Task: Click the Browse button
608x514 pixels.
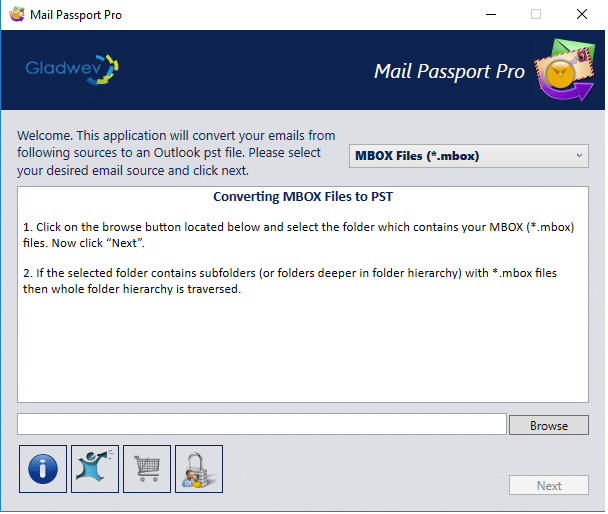Action: pos(549,427)
